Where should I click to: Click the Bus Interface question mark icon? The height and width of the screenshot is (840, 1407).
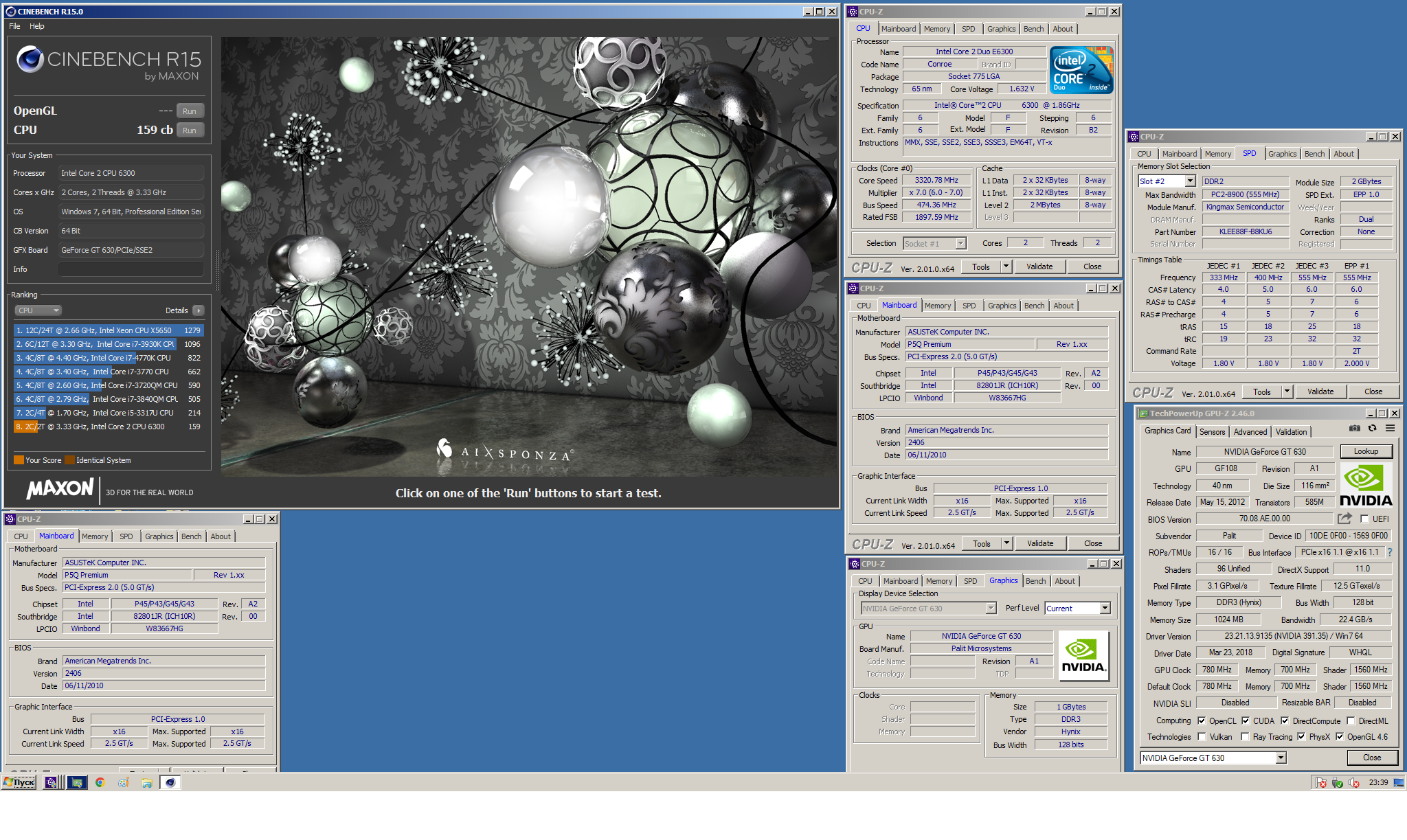click(x=1390, y=552)
